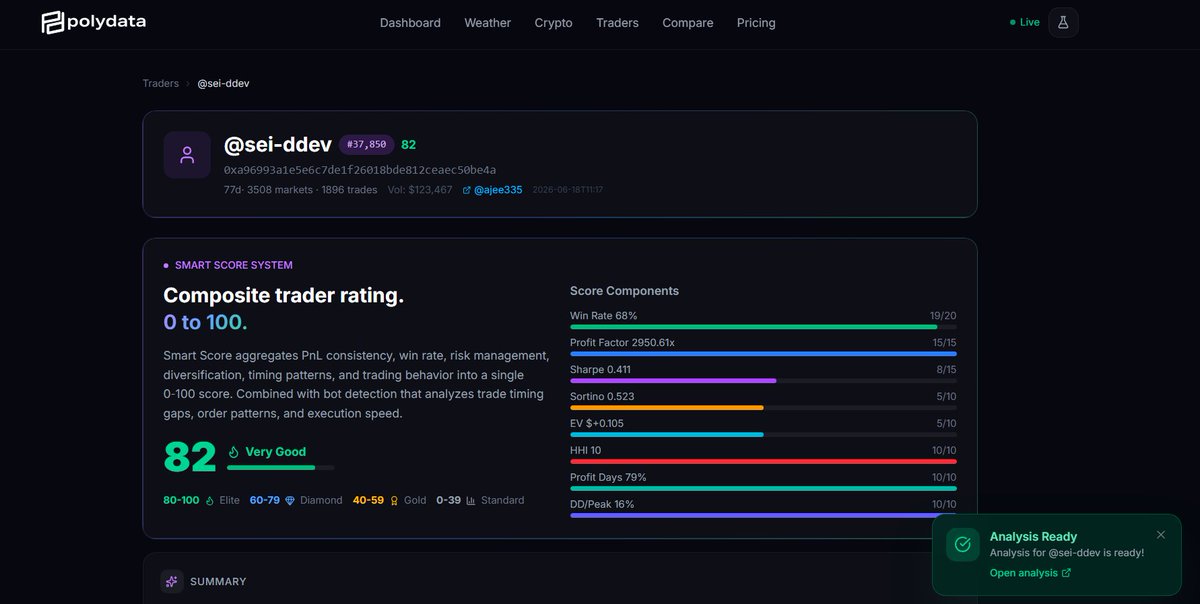This screenshot has width=1200, height=604.
Task: Click the Score Components heading
Action: 624,291
